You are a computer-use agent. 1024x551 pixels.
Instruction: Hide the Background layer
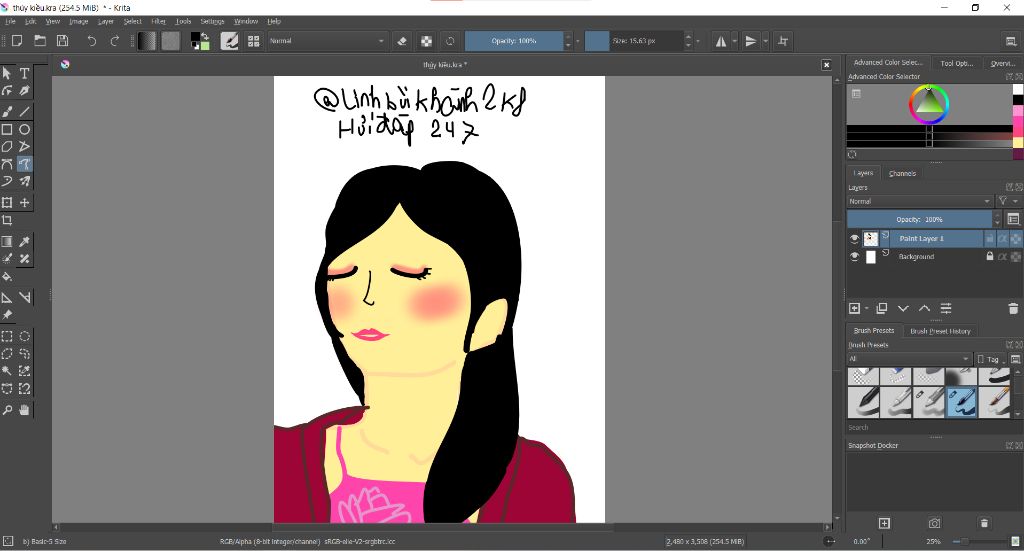(x=854, y=257)
